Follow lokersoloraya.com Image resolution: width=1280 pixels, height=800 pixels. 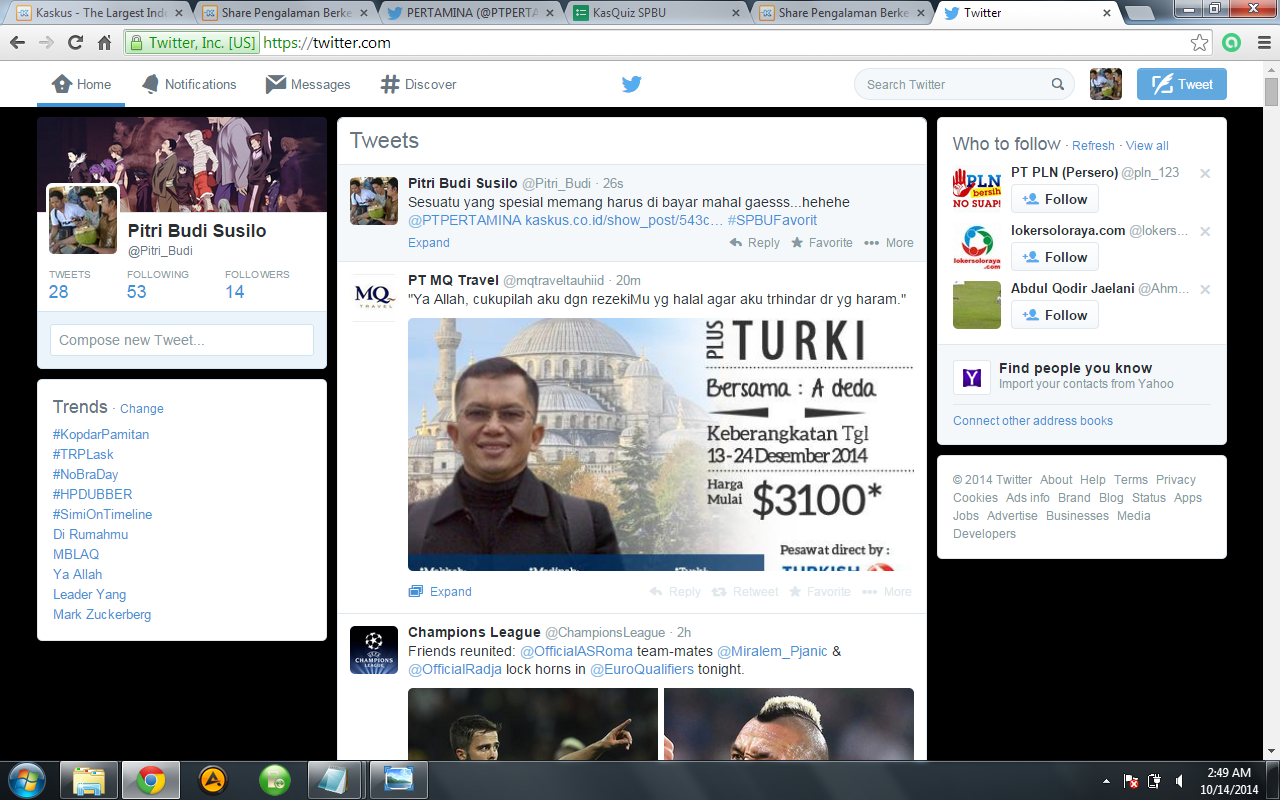(1055, 257)
